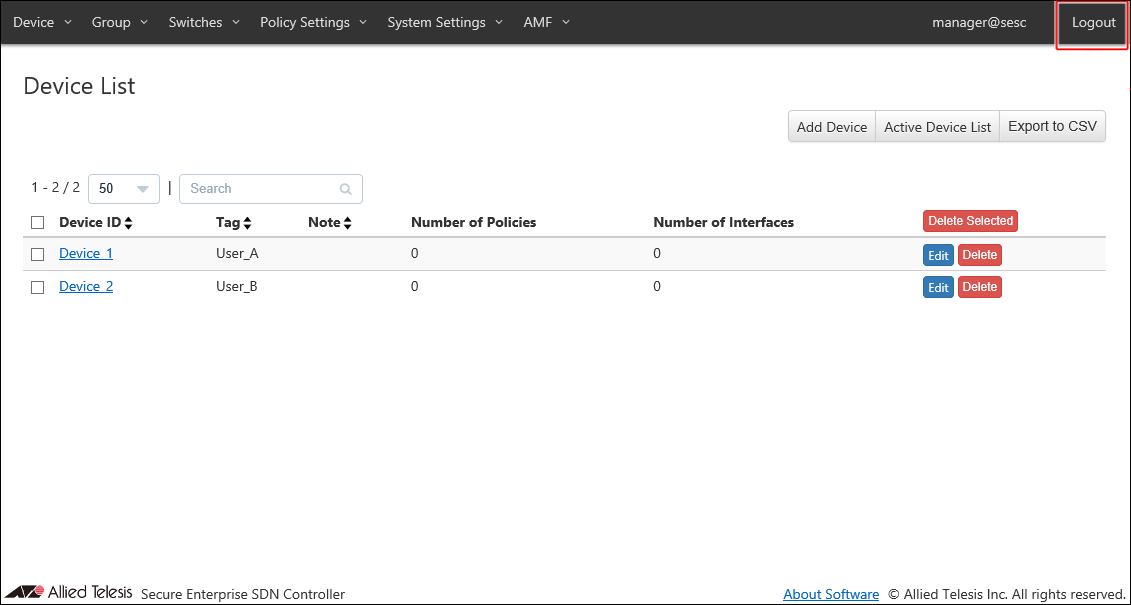Delete the Device_1 entry
The image size is (1131, 605).
tap(979, 255)
